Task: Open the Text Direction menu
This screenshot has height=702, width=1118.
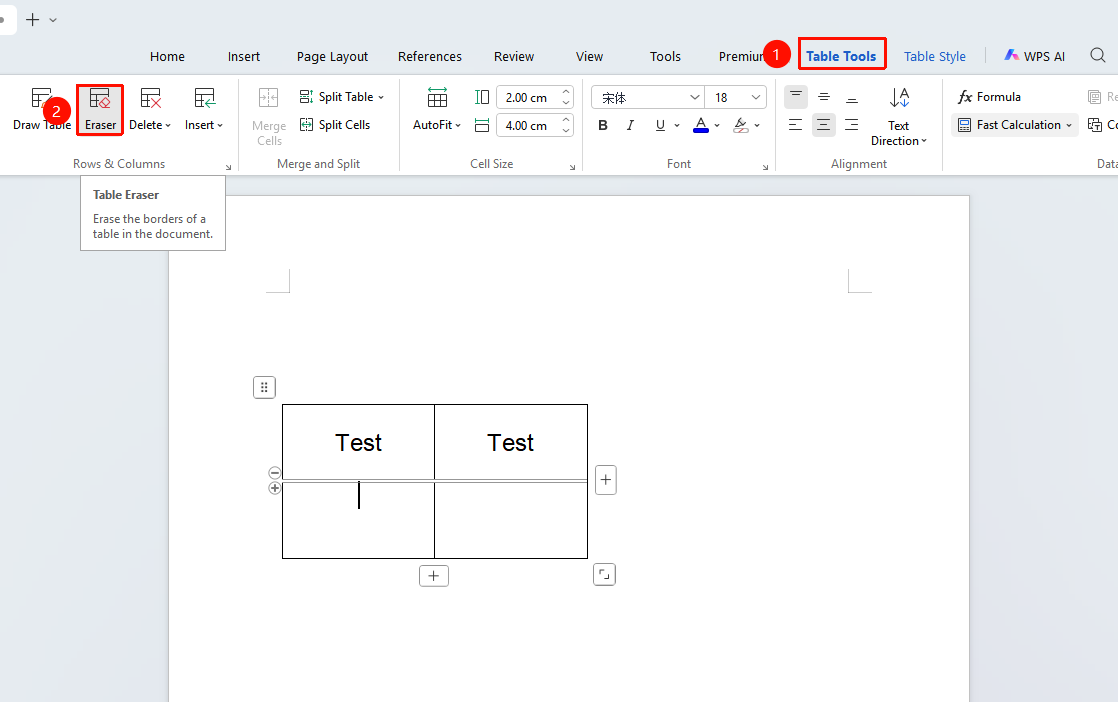Action: coord(898,117)
